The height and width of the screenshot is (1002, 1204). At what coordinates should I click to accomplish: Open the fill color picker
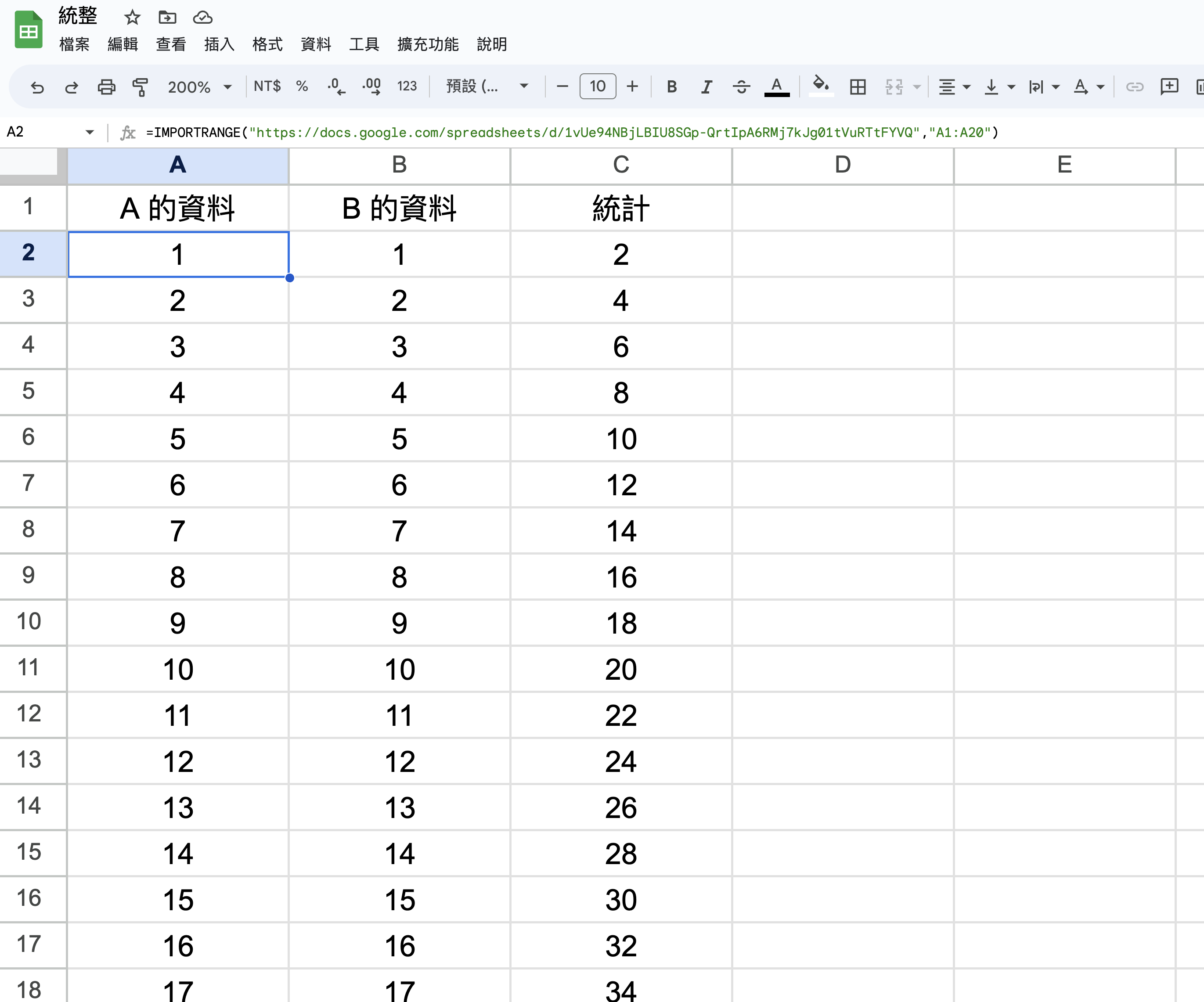[x=820, y=87]
